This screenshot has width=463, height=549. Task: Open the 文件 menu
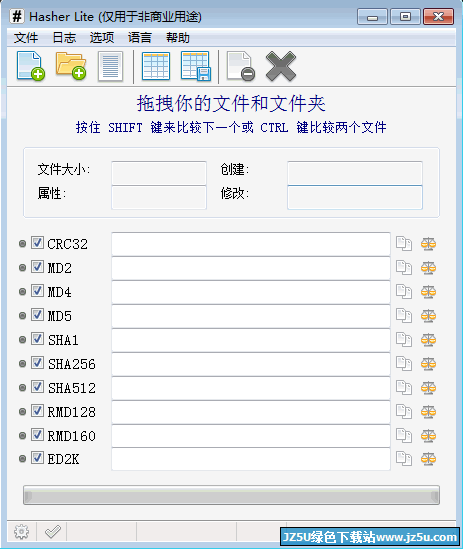click(26, 37)
